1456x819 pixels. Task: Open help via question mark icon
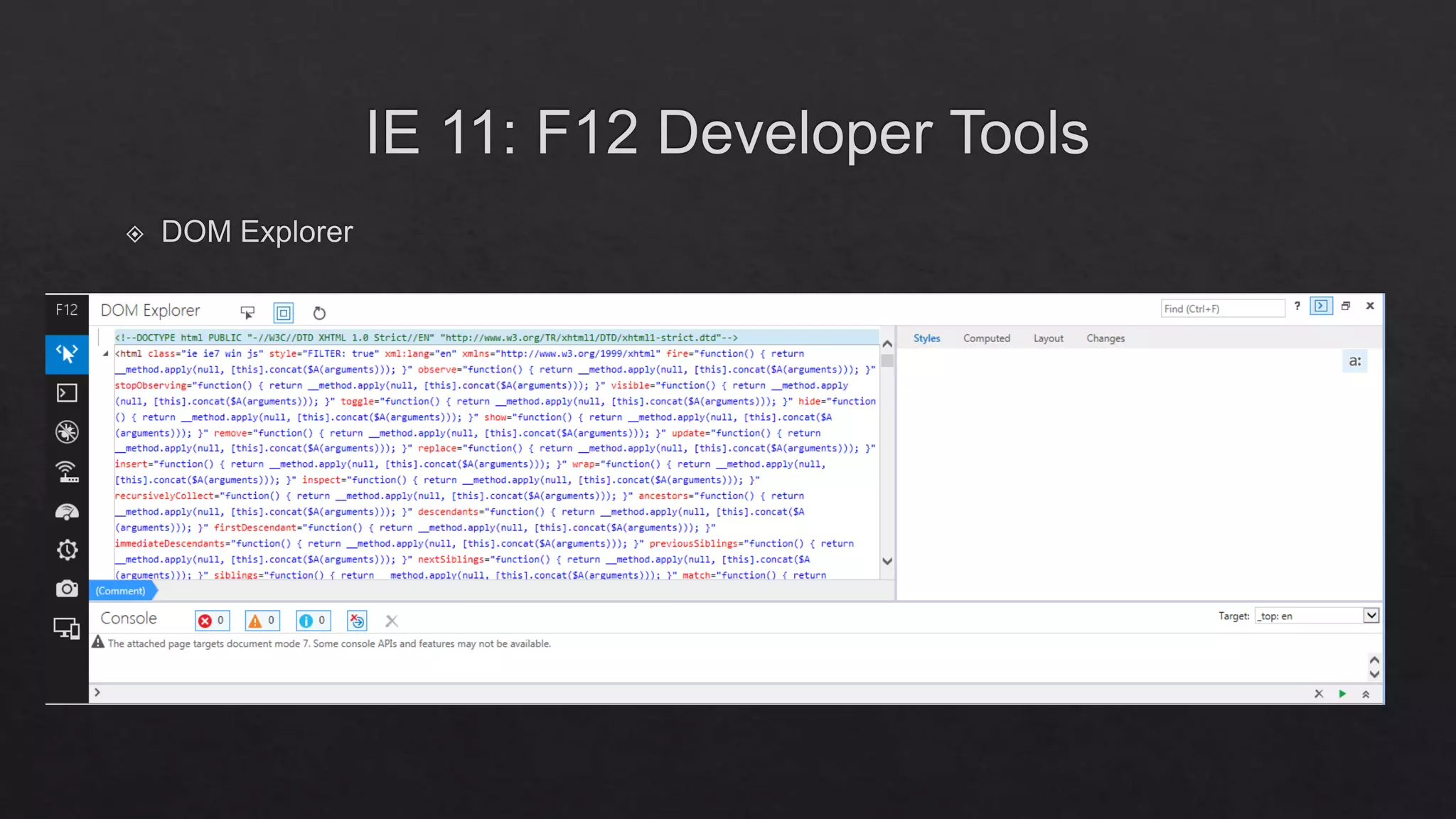[x=1297, y=306]
